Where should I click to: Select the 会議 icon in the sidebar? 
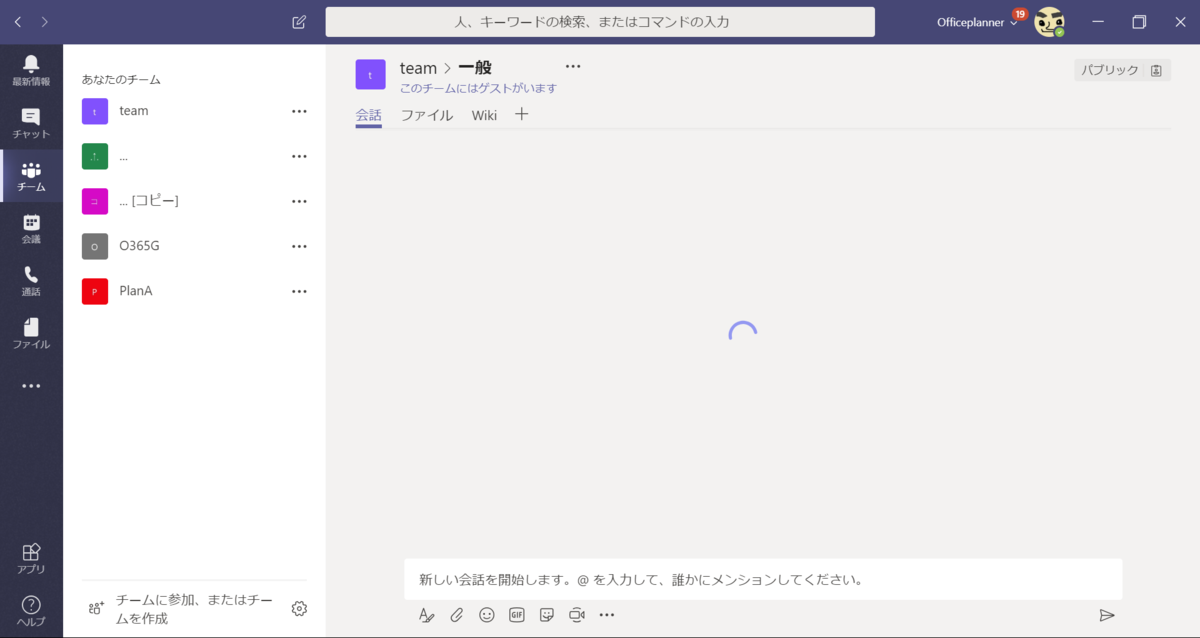(x=31, y=228)
